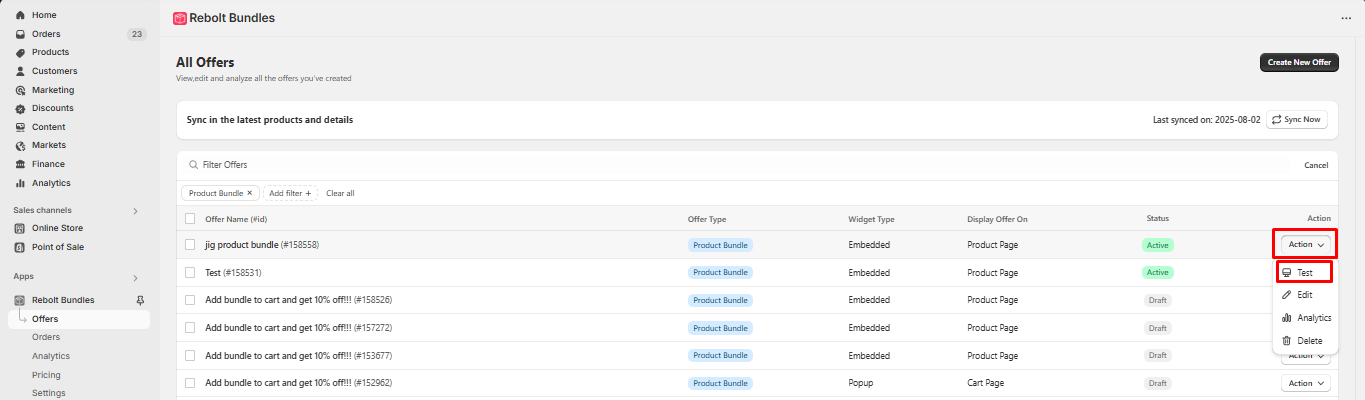The height and width of the screenshot is (400, 1365).
Task: Click the pin icon beside Rebolt Bundles
Action: [140, 300]
